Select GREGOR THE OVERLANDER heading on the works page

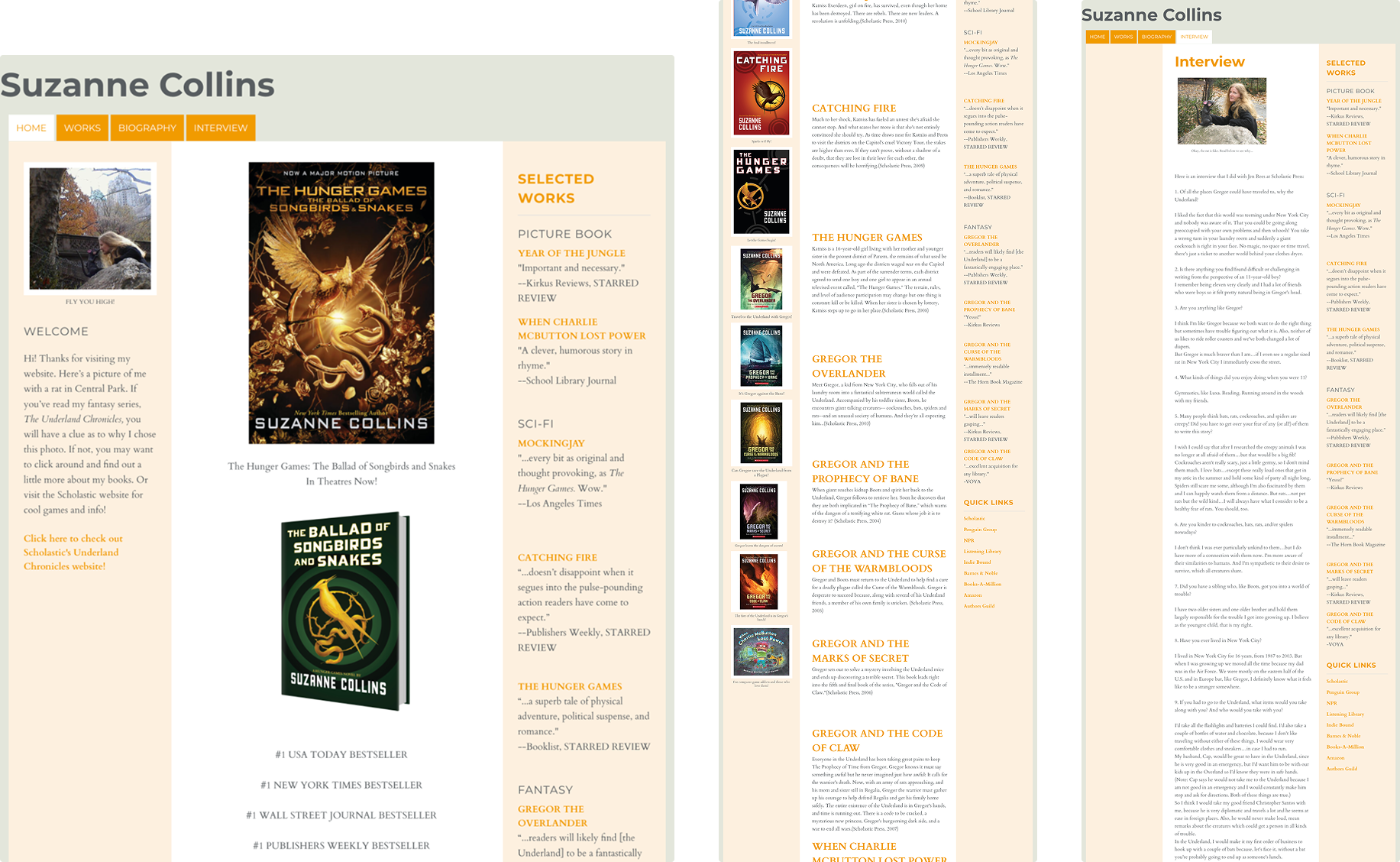point(849,366)
